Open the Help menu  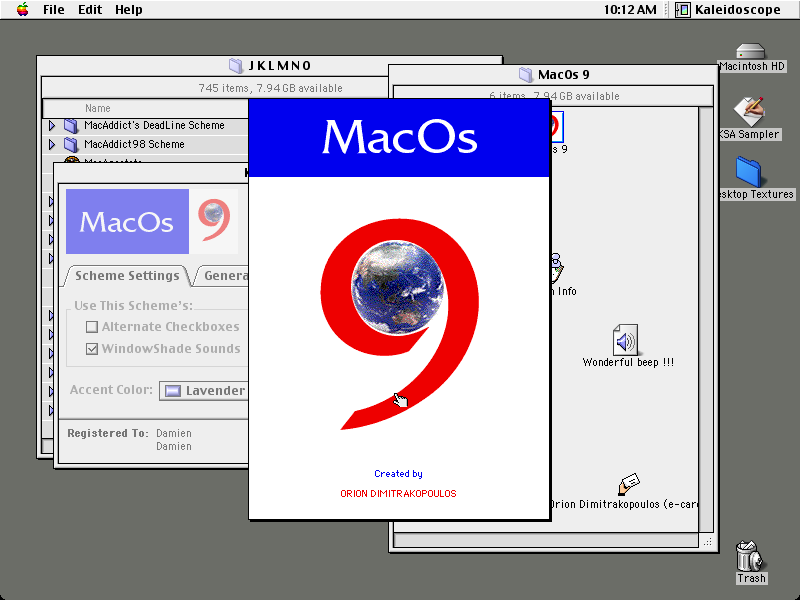click(x=129, y=10)
